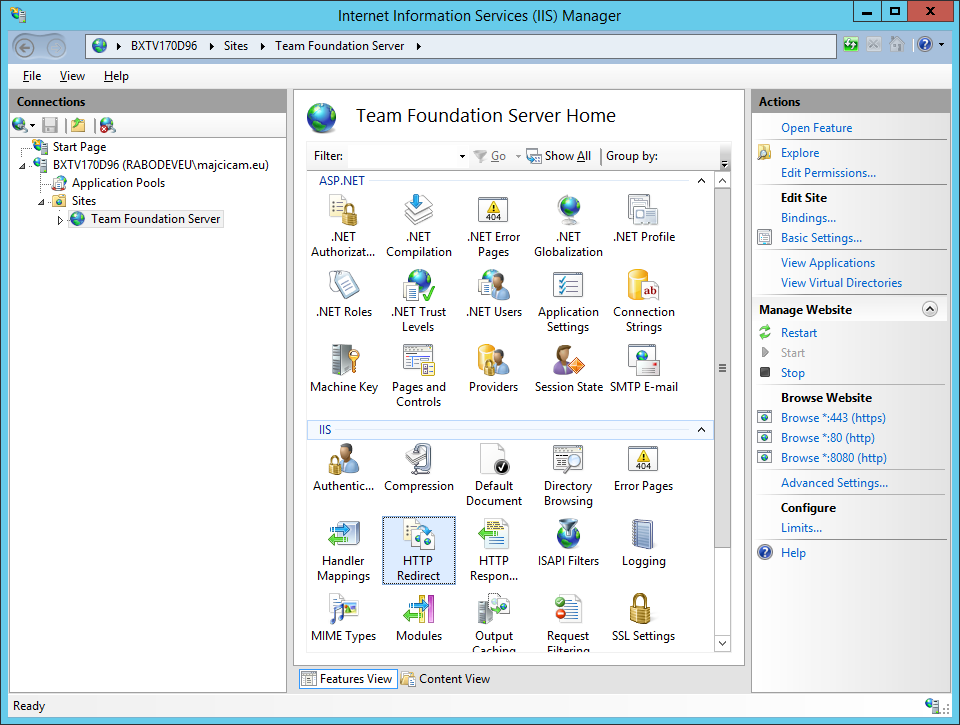Open .NET Trust Levels feature

419,302
